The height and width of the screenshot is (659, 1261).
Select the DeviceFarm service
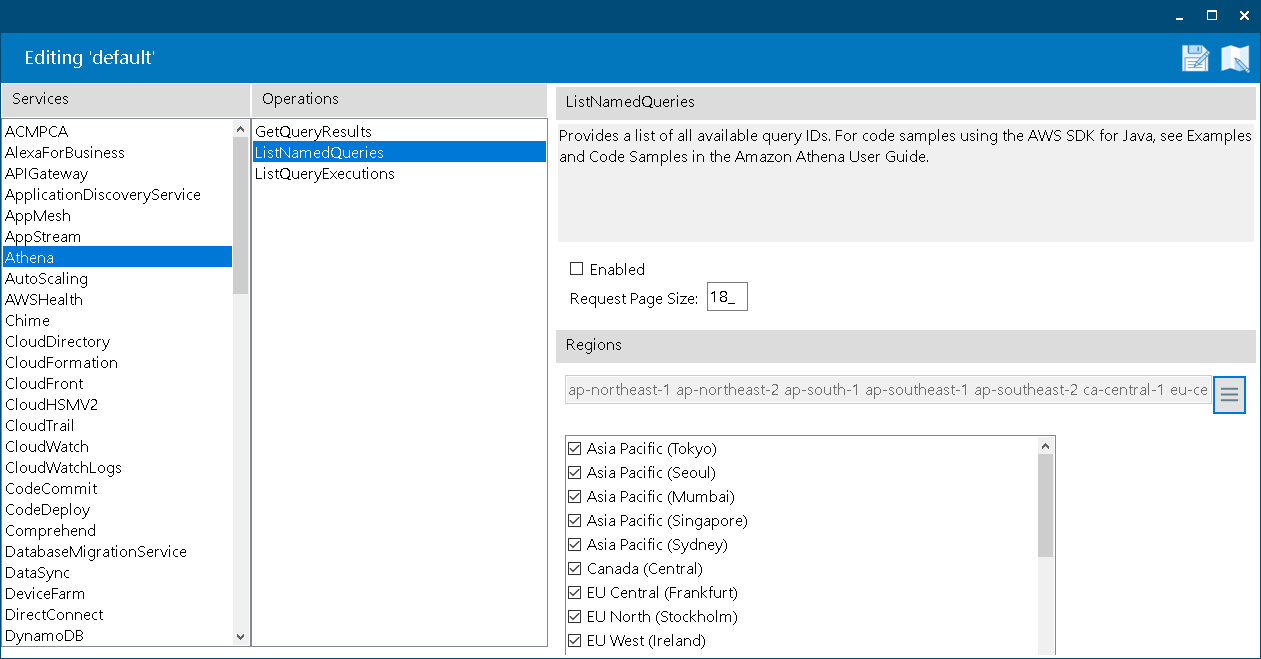(x=117, y=594)
